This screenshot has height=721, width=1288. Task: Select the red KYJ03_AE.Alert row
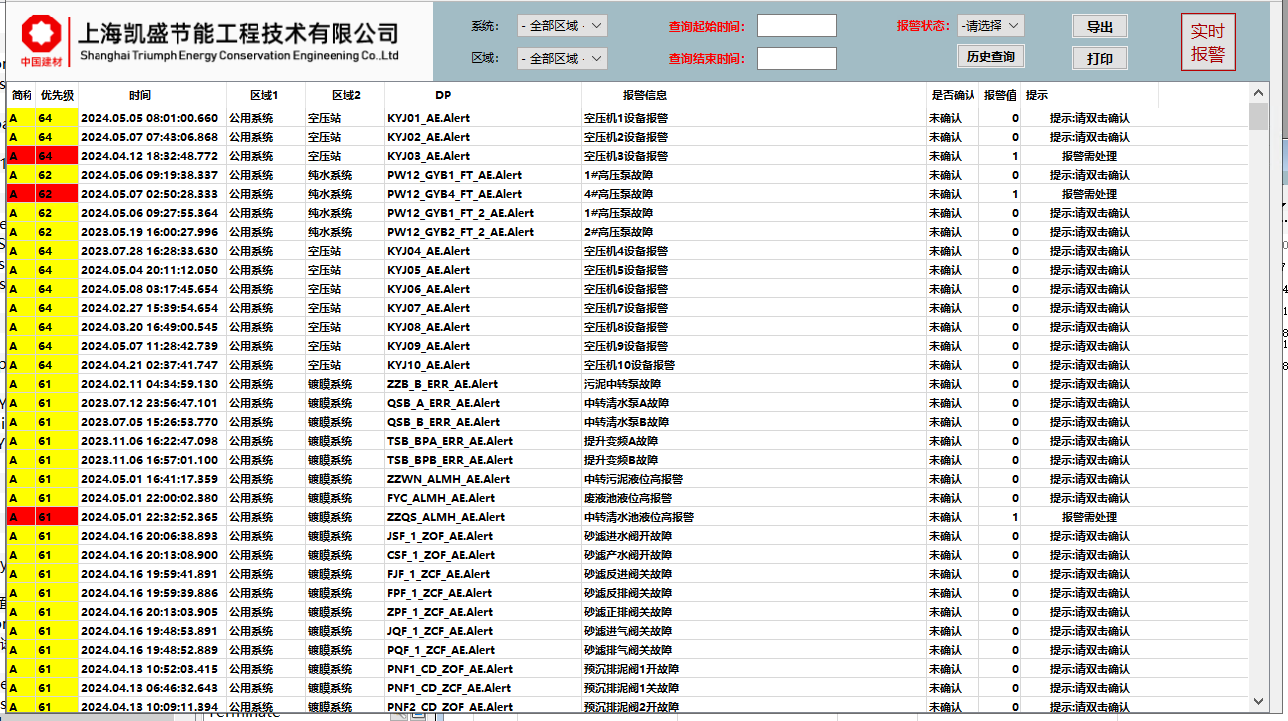[x=628, y=156]
